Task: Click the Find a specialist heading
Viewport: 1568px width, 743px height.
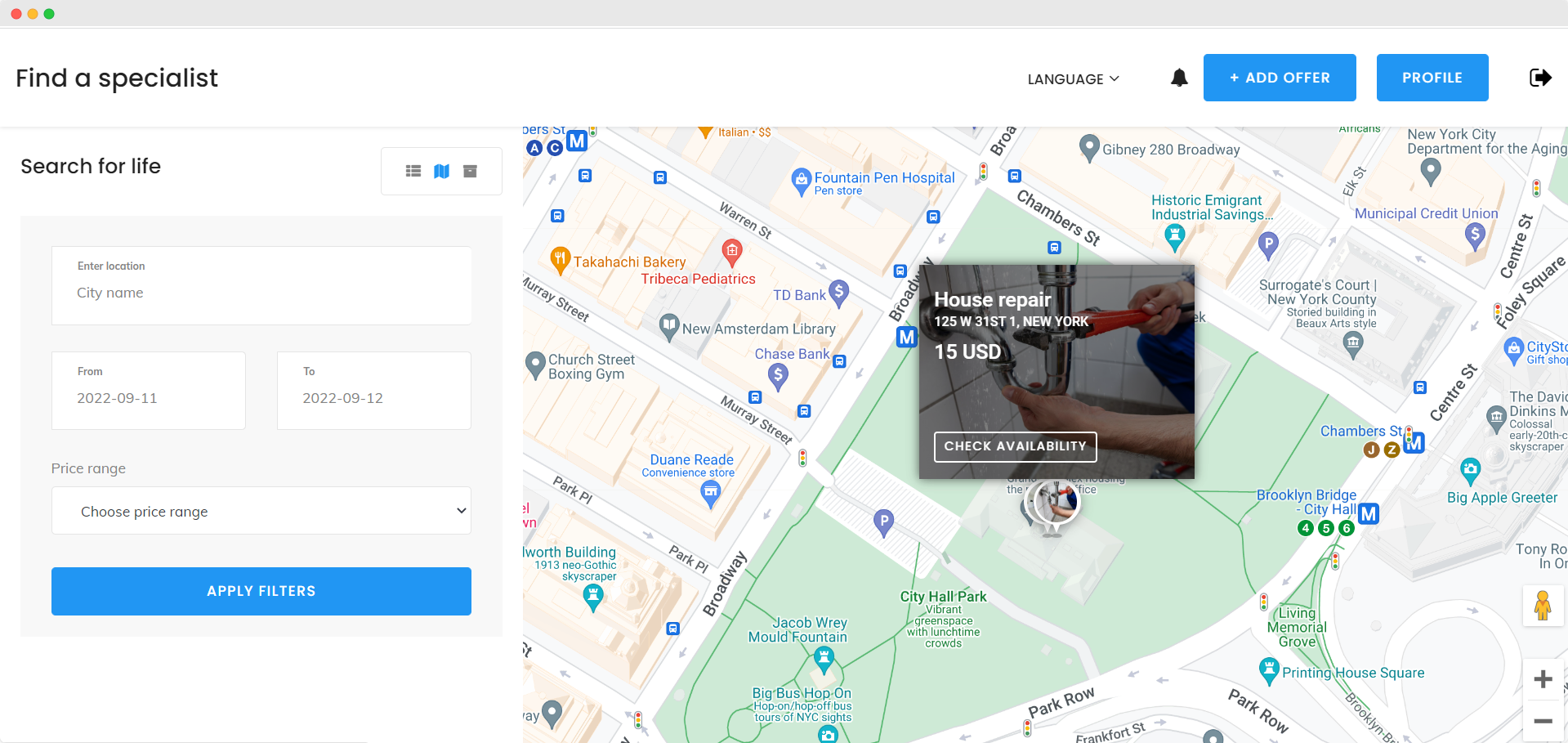Action: pyautogui.click(x=117, y=78)
